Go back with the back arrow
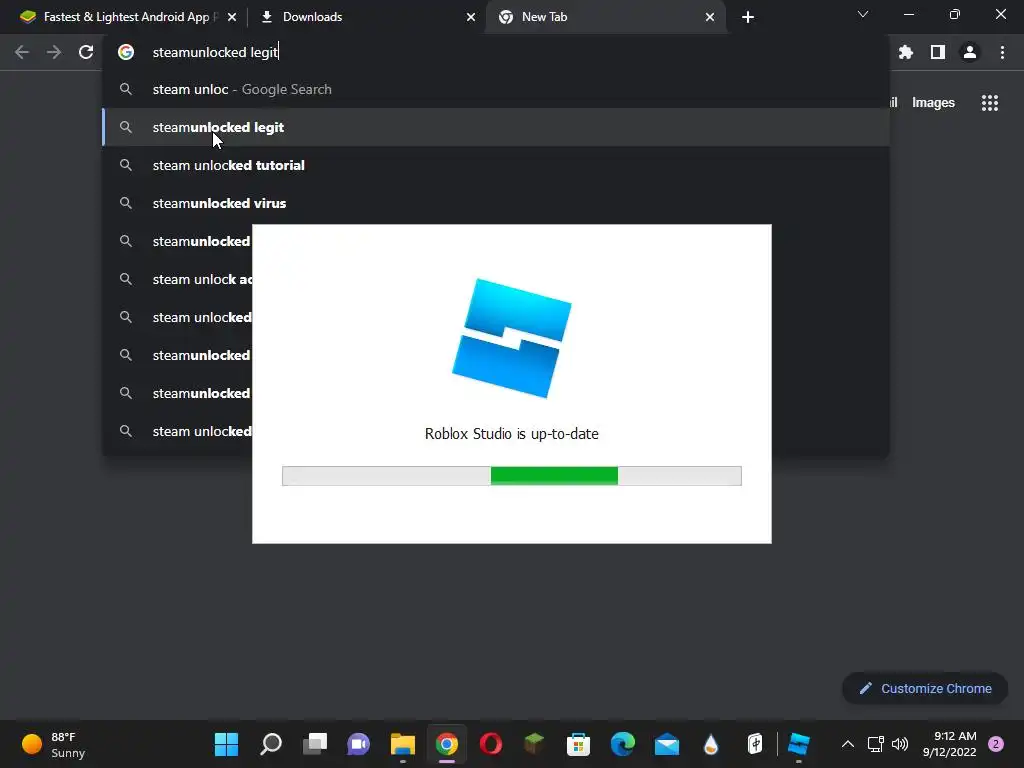Screen dimensions: 1024x768 (22, 52)
